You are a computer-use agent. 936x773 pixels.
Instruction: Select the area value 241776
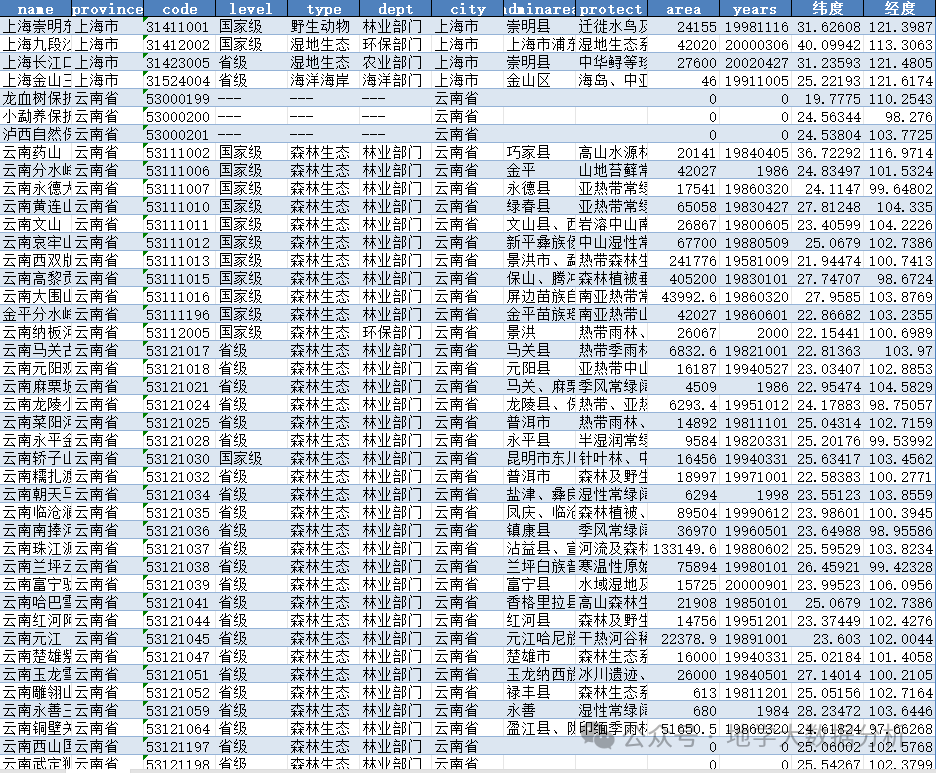pos(683,261)
